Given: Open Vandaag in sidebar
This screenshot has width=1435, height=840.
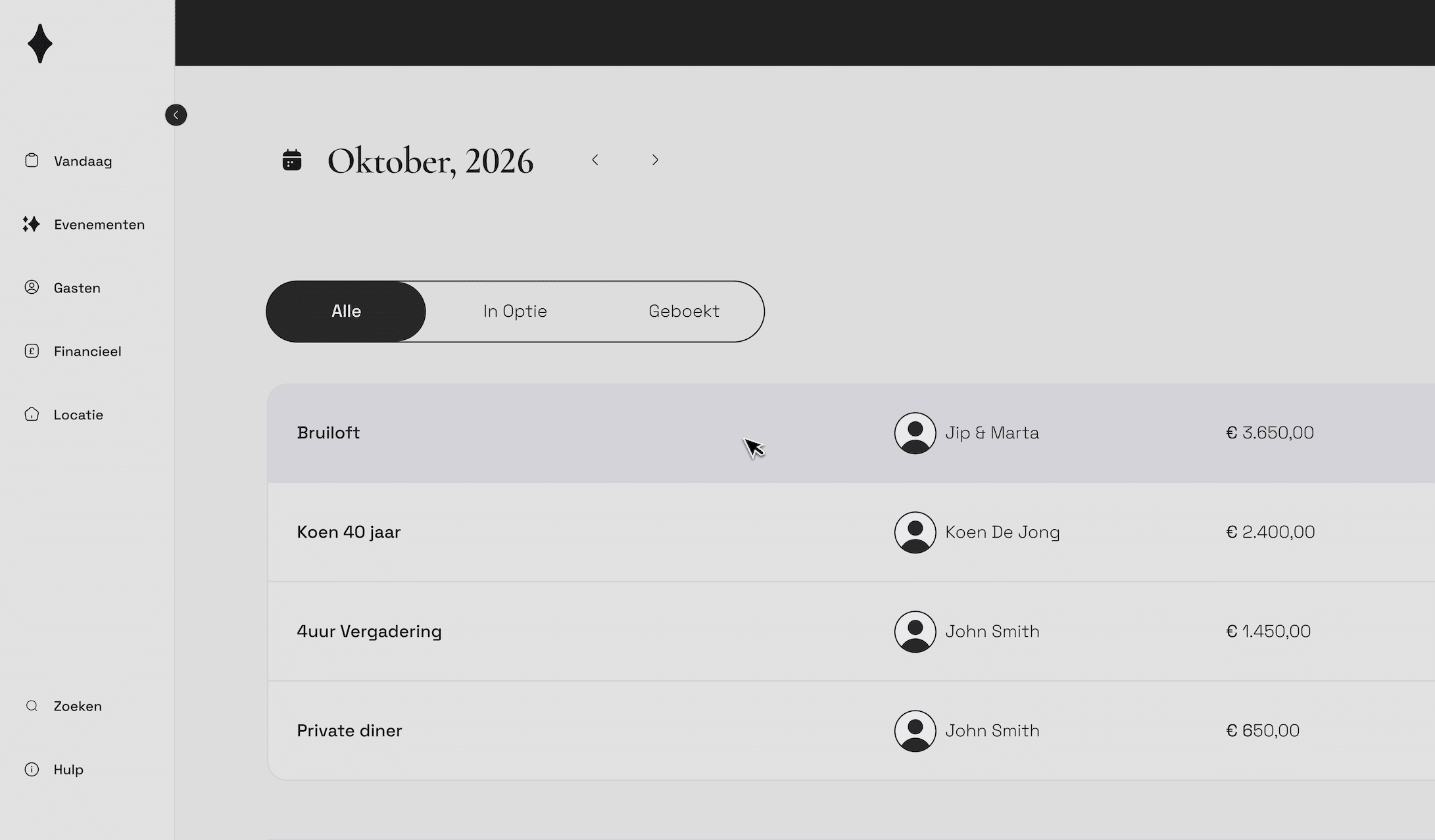Looking at the screenshot, I should pos(82,161).
